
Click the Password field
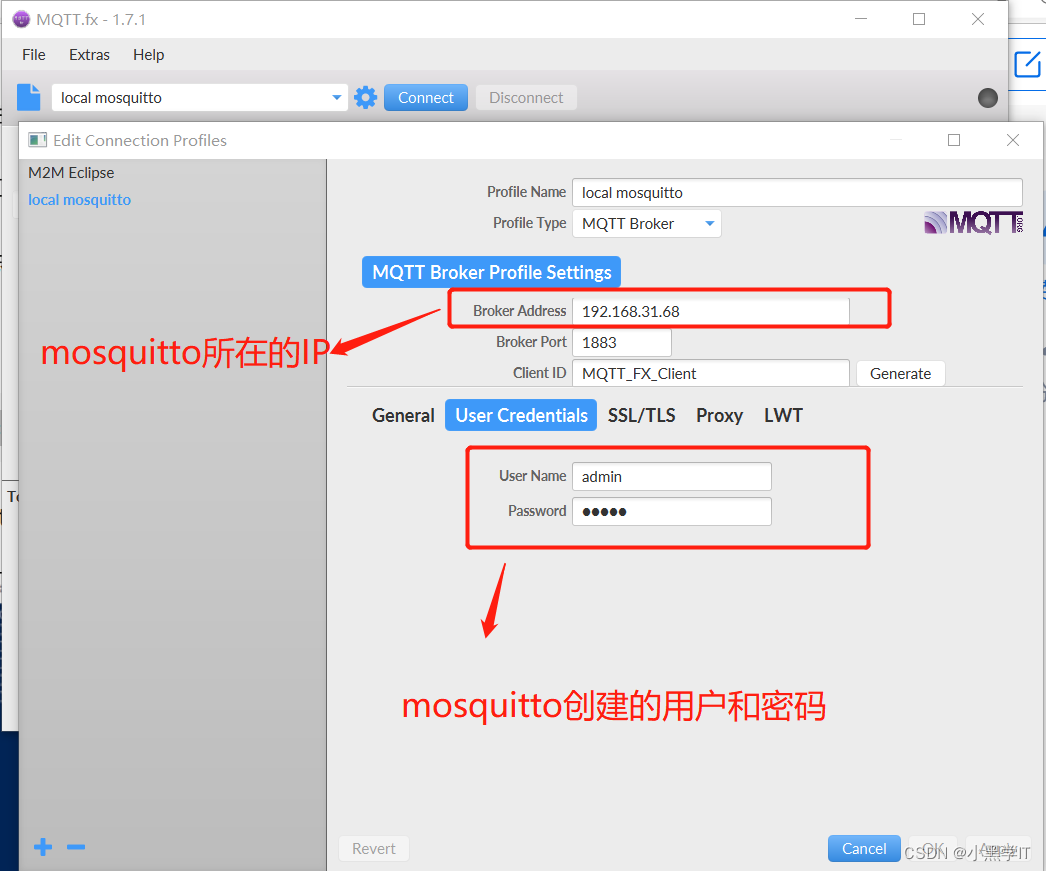click(672, 512)
